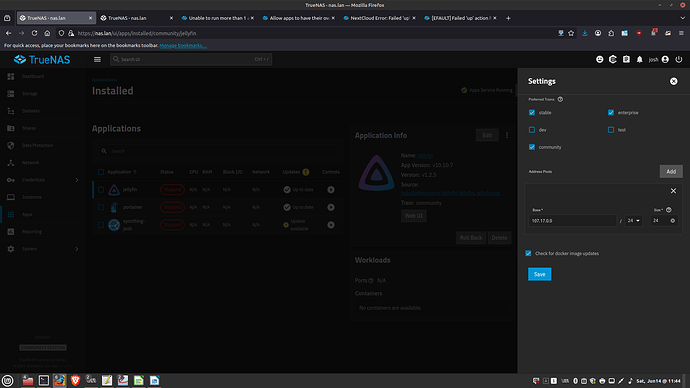The width and height of the screenshot is (690, 388).
Task: Close the Settings side panel
Action: pyautogui.click(x=673, y=81)
